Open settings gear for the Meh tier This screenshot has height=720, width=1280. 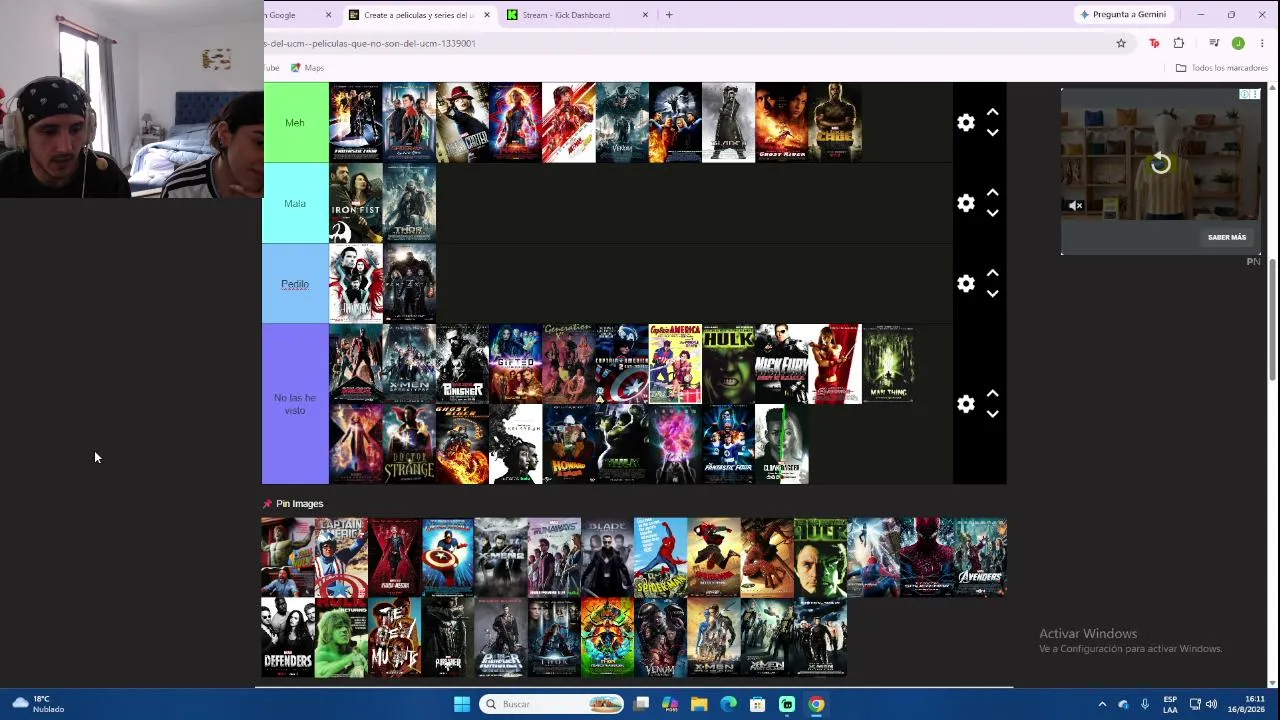click(965, 122)
